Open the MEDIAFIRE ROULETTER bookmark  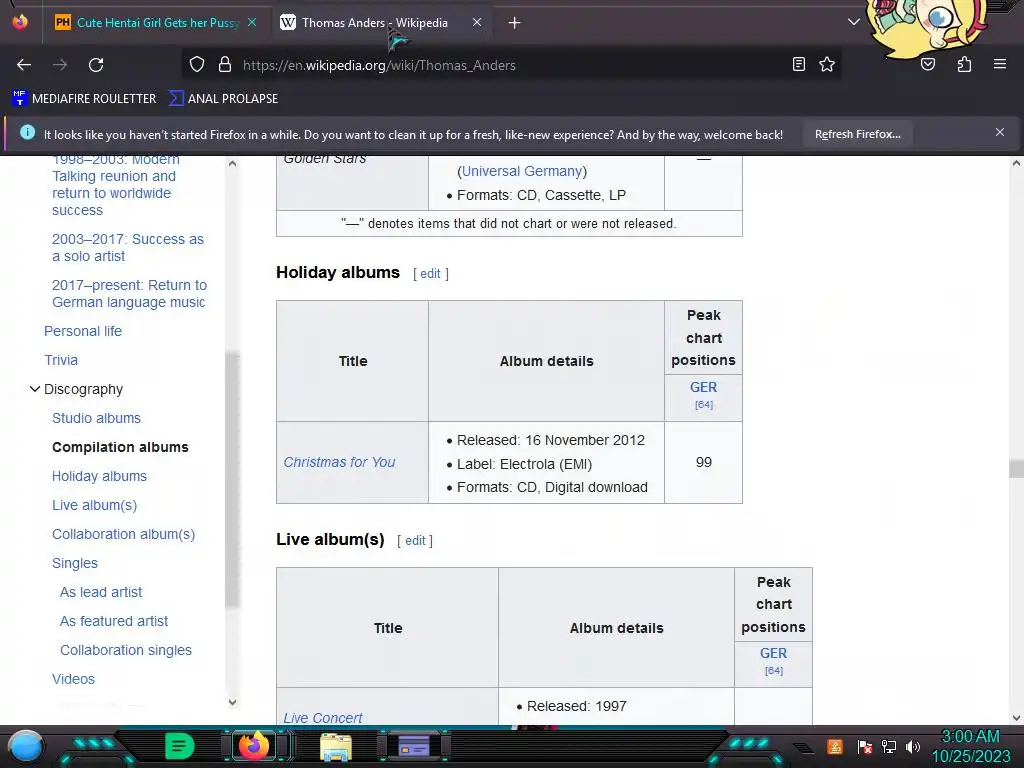[x=84, y=99]
